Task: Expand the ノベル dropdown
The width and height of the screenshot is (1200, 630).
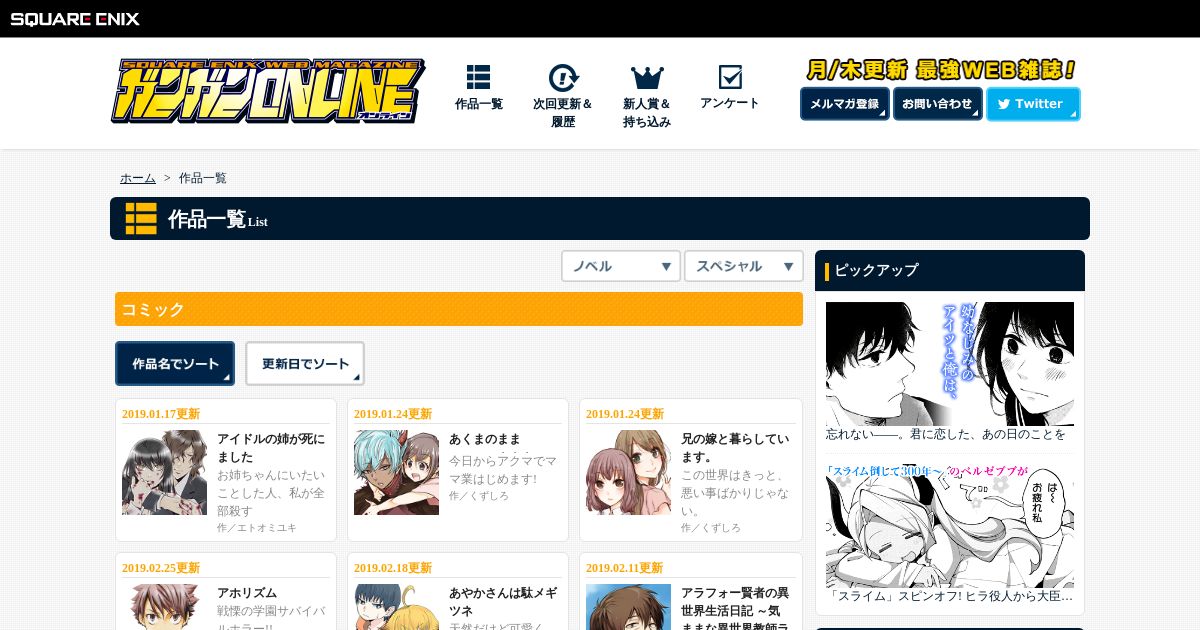Action: coord(621,266)
